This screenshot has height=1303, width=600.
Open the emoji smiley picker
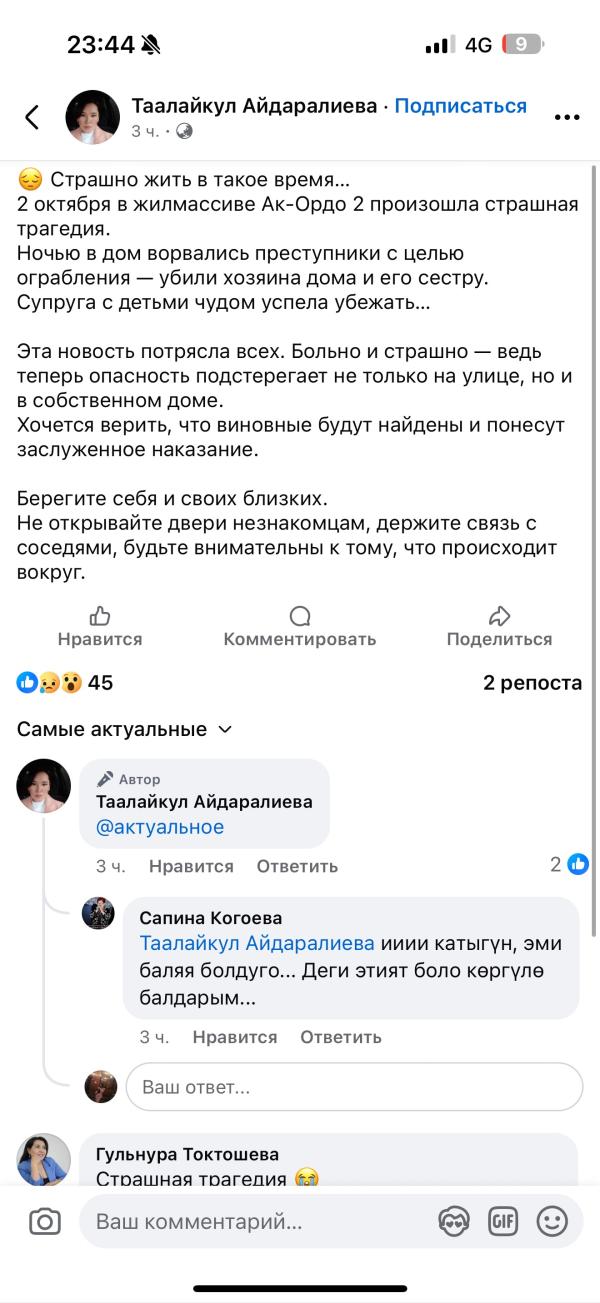(552, 1221)
